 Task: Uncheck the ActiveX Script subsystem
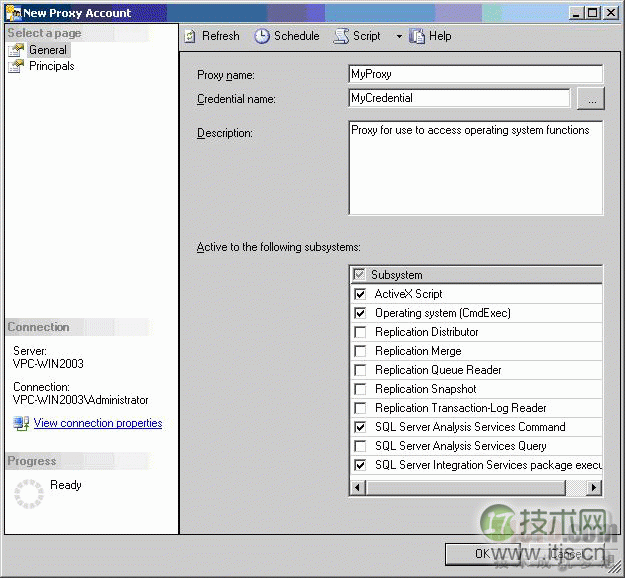click(360, 294)
